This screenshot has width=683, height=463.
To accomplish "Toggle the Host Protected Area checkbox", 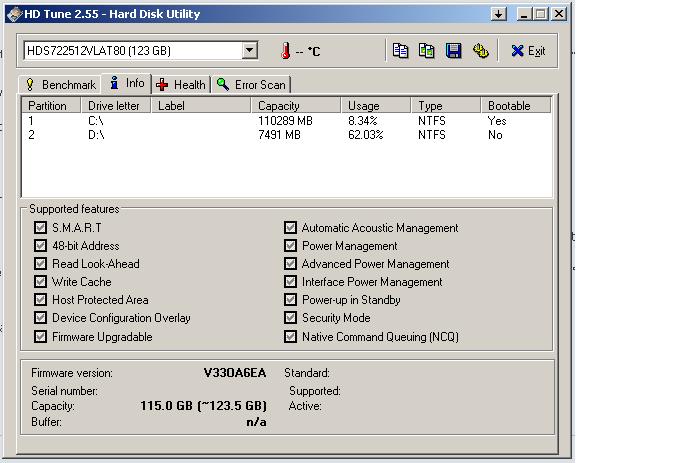I will (x=41, y=300).
